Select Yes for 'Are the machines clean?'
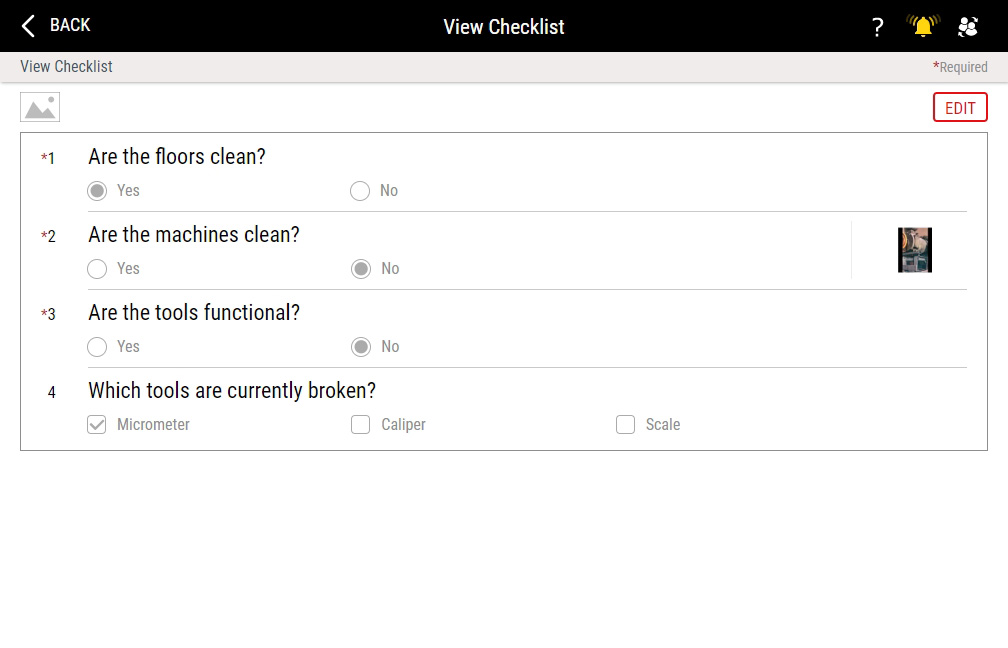Image resolution: width=1008 pixels, height=648 pixels. (97, 268)
